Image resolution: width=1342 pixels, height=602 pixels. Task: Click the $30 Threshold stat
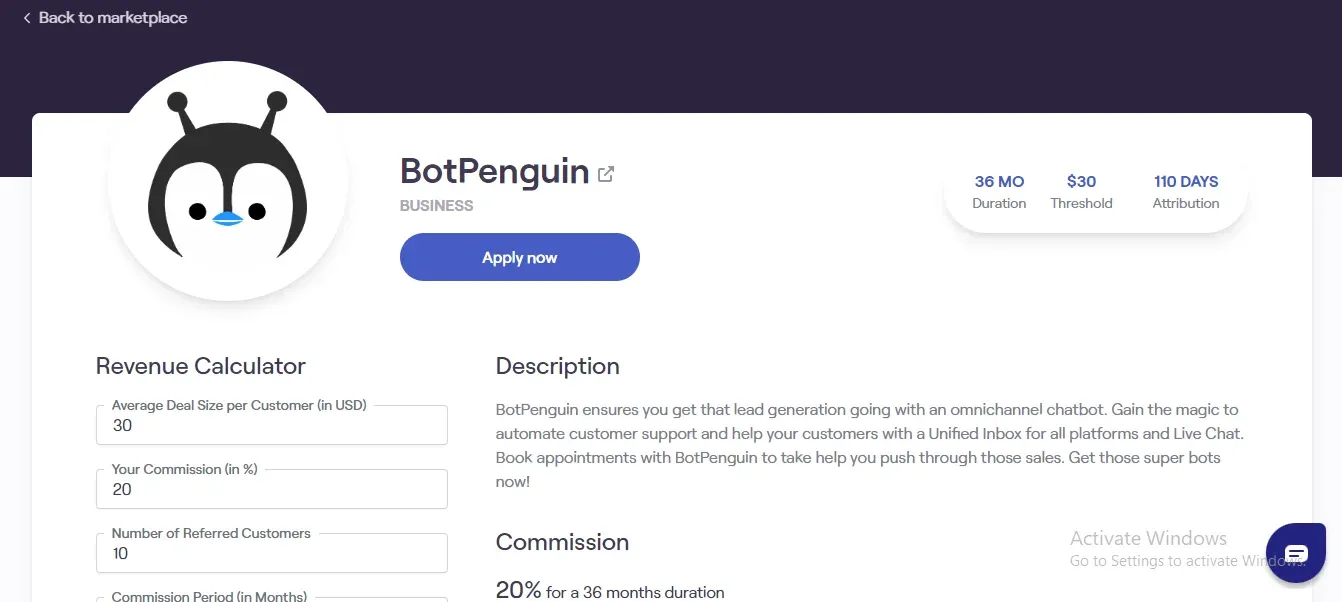tap(1081, 192)
